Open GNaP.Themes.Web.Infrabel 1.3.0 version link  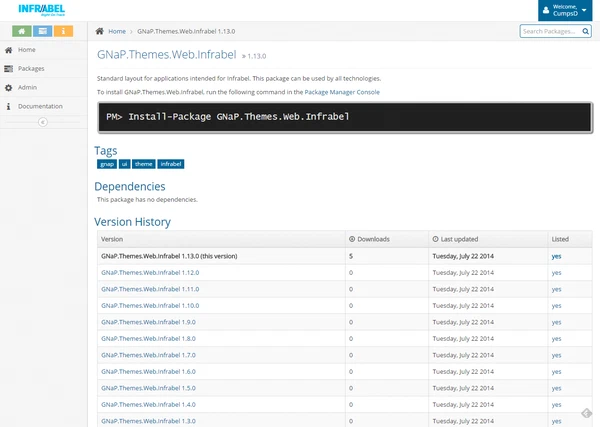[148, 421]
